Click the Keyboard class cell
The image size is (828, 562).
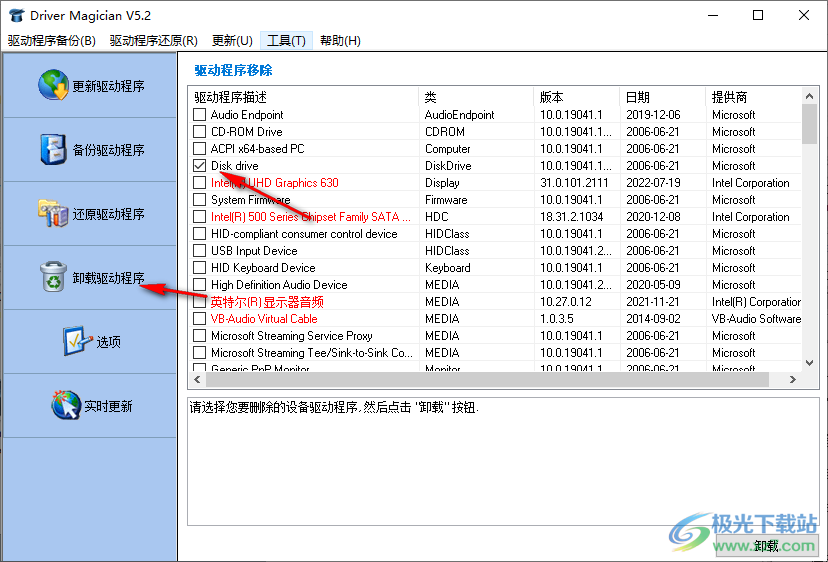(x=447, y=268)
